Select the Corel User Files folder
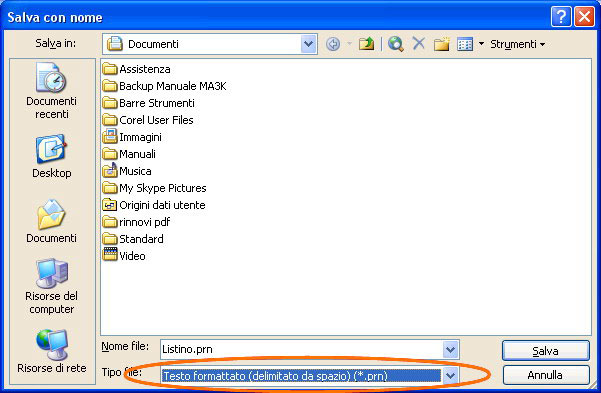Viewport: 601px width, 393px height. tap(148, 120)
